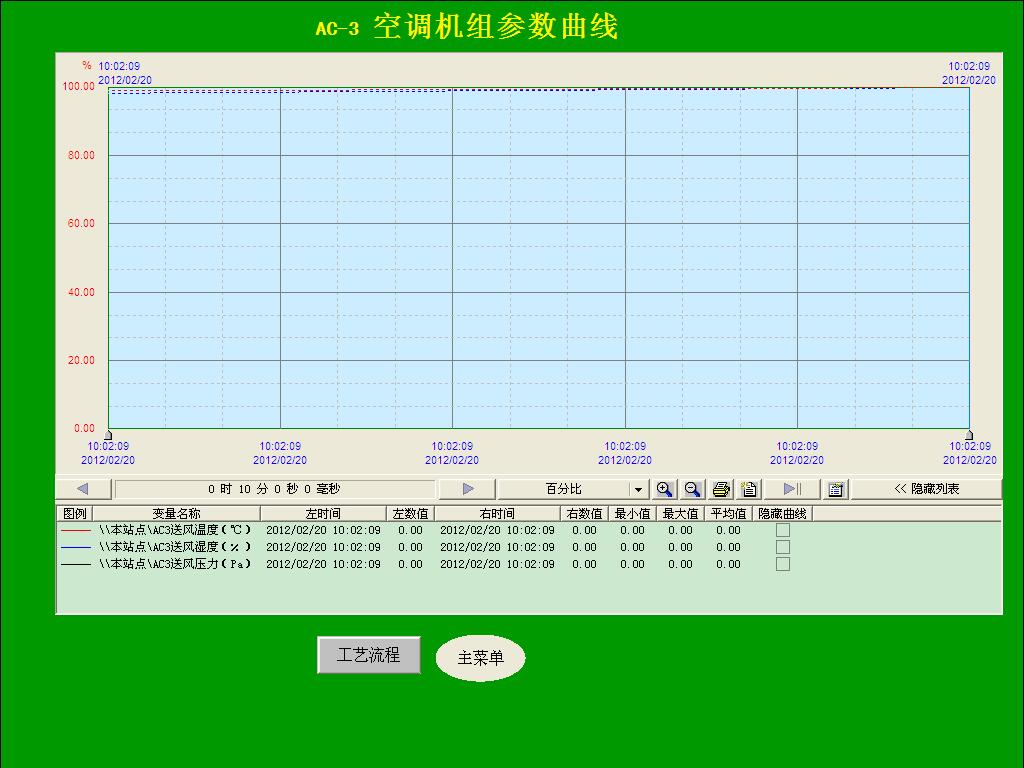Viewport: 1024px width, 768px height.
Task: Tick hide-curve checkbox for AC3送风压力
Action: tap(783, 564)
